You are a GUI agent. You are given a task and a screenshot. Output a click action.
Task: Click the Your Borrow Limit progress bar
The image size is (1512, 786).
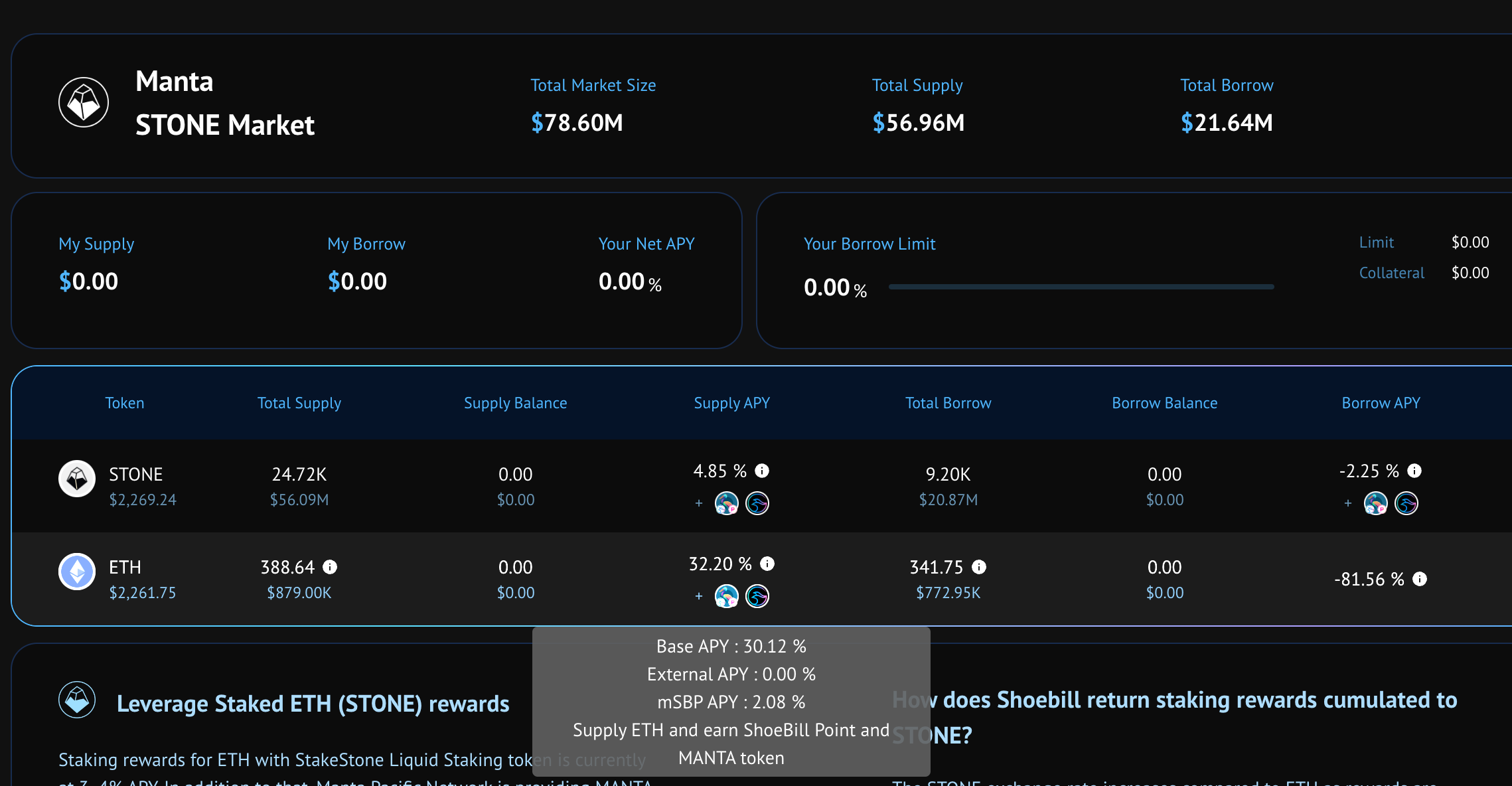click(x=1081, y=287)
